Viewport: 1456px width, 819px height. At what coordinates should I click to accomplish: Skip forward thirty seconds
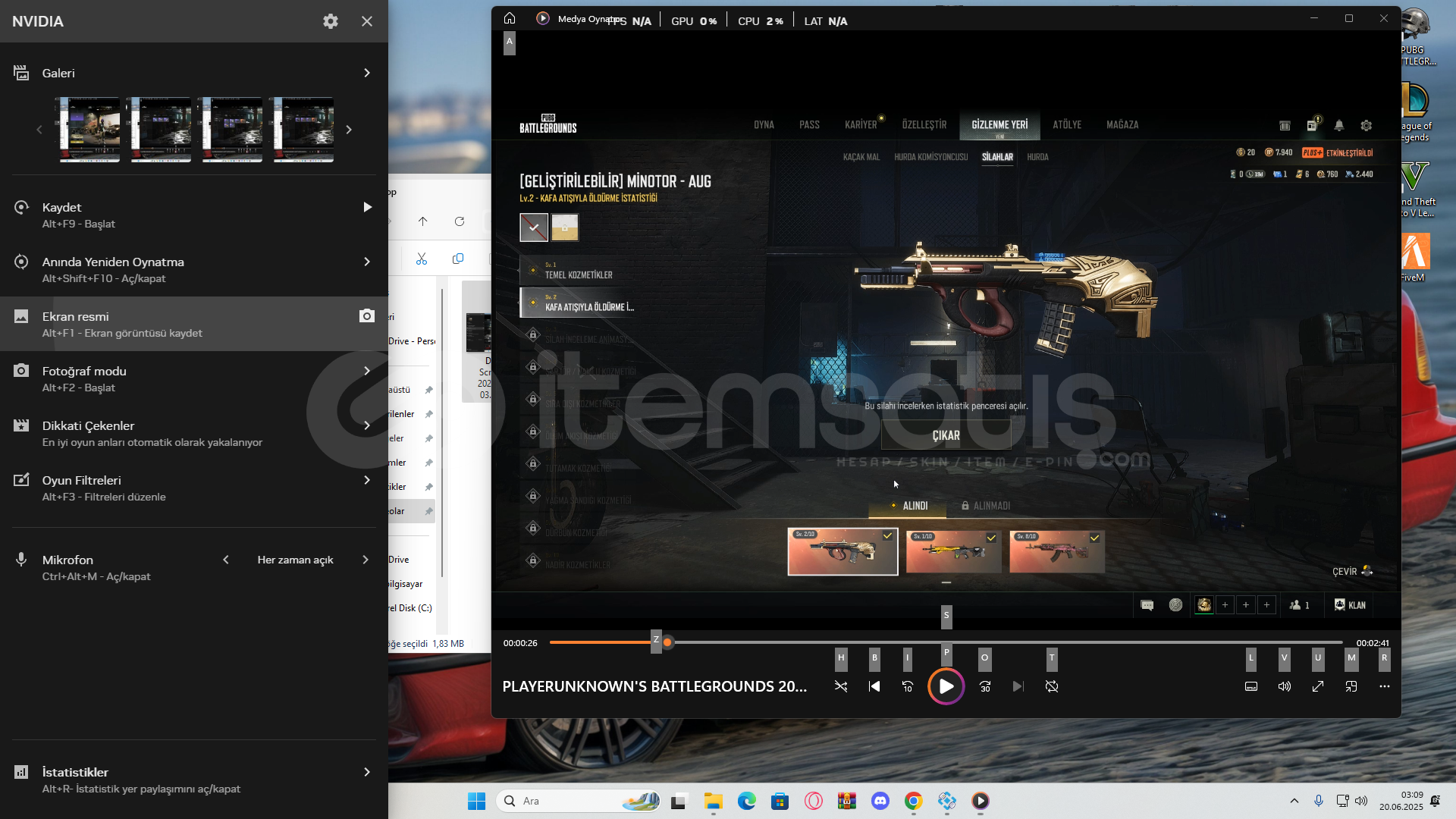tap(985, 686)
